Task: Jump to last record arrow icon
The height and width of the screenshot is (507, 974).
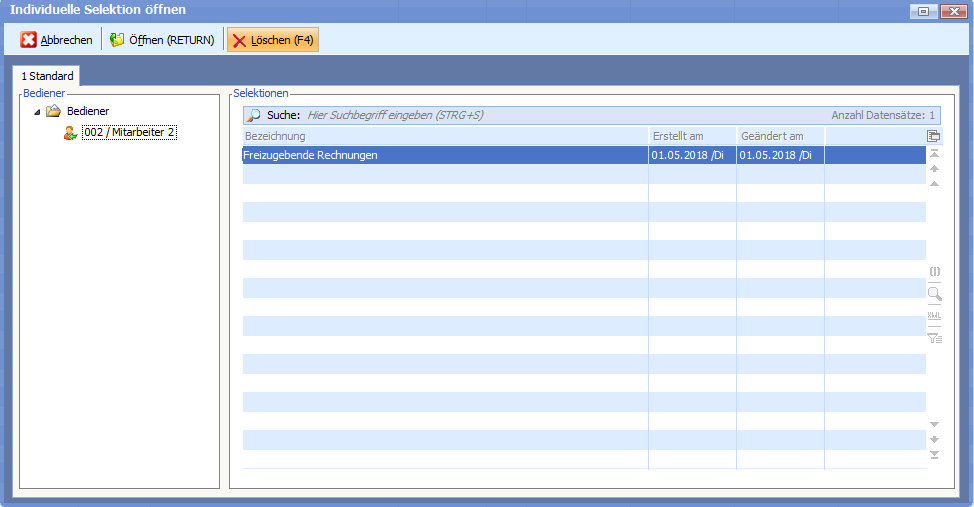Action: point(934,455)
